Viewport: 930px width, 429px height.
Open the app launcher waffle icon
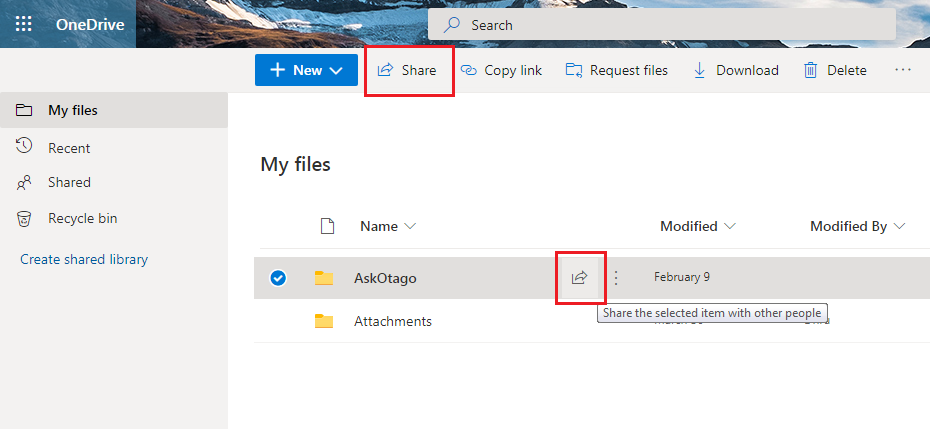pyautogui.click(x=24, y=24)
